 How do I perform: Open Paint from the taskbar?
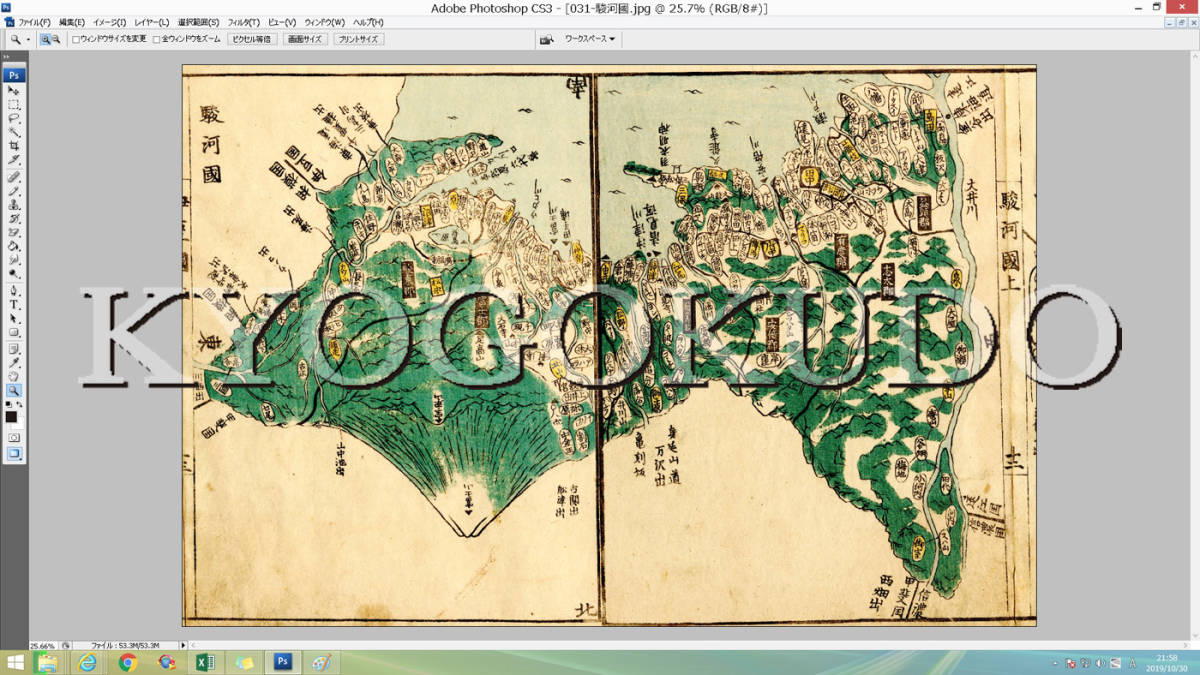[321, 663]
